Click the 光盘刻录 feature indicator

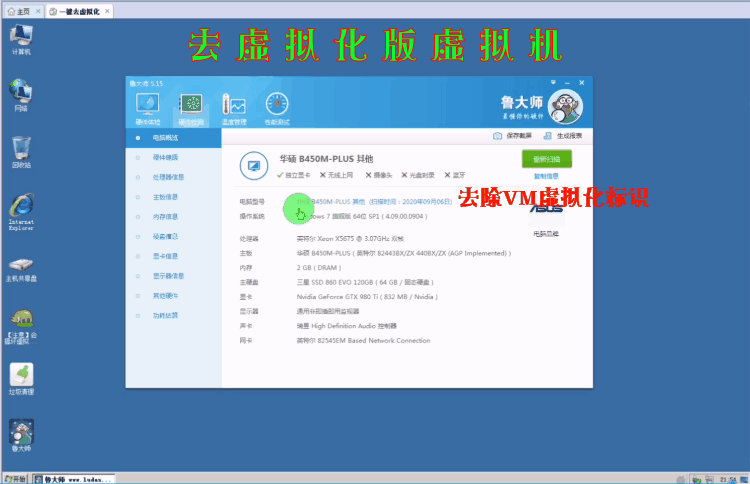pyautogui.click(x=418, y=175)
